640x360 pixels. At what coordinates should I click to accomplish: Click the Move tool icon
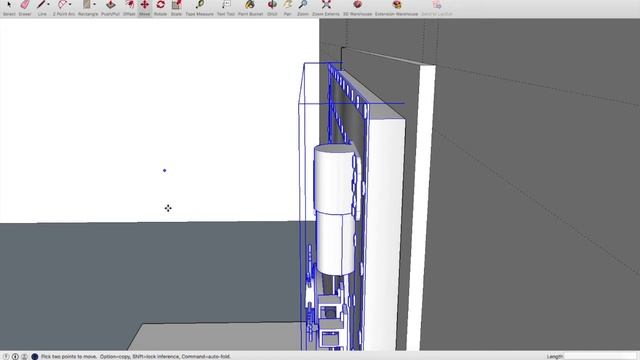click(x=144, y=5)
